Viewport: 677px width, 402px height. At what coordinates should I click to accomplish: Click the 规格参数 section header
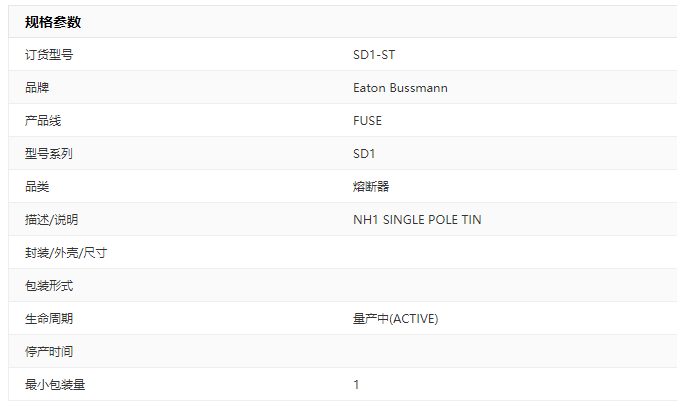53,22
